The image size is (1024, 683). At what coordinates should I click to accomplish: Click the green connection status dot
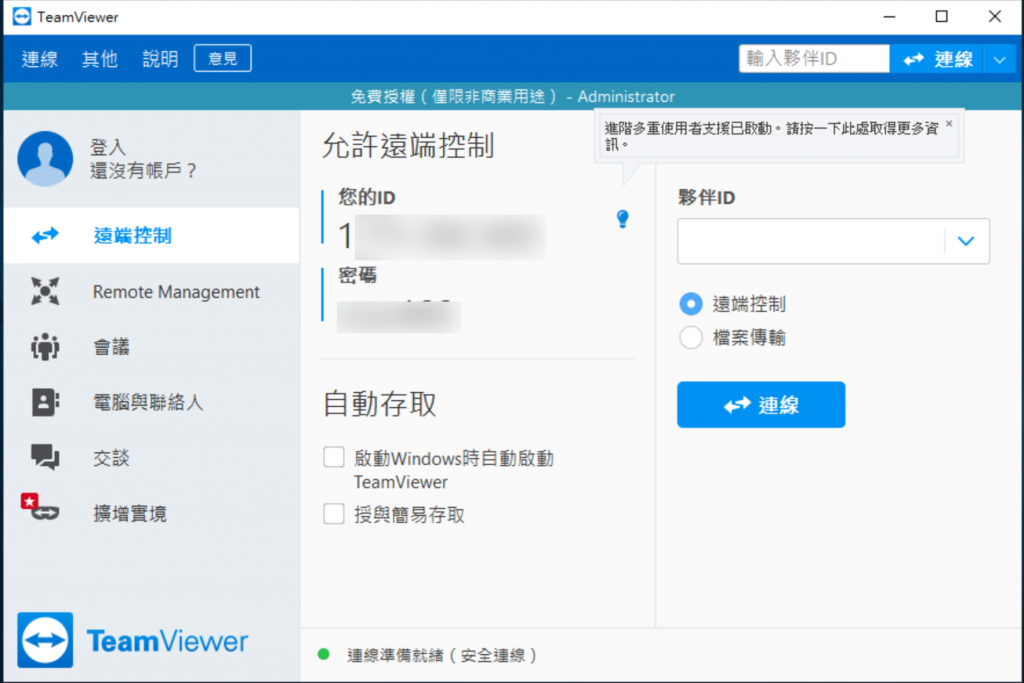point(323,654)
